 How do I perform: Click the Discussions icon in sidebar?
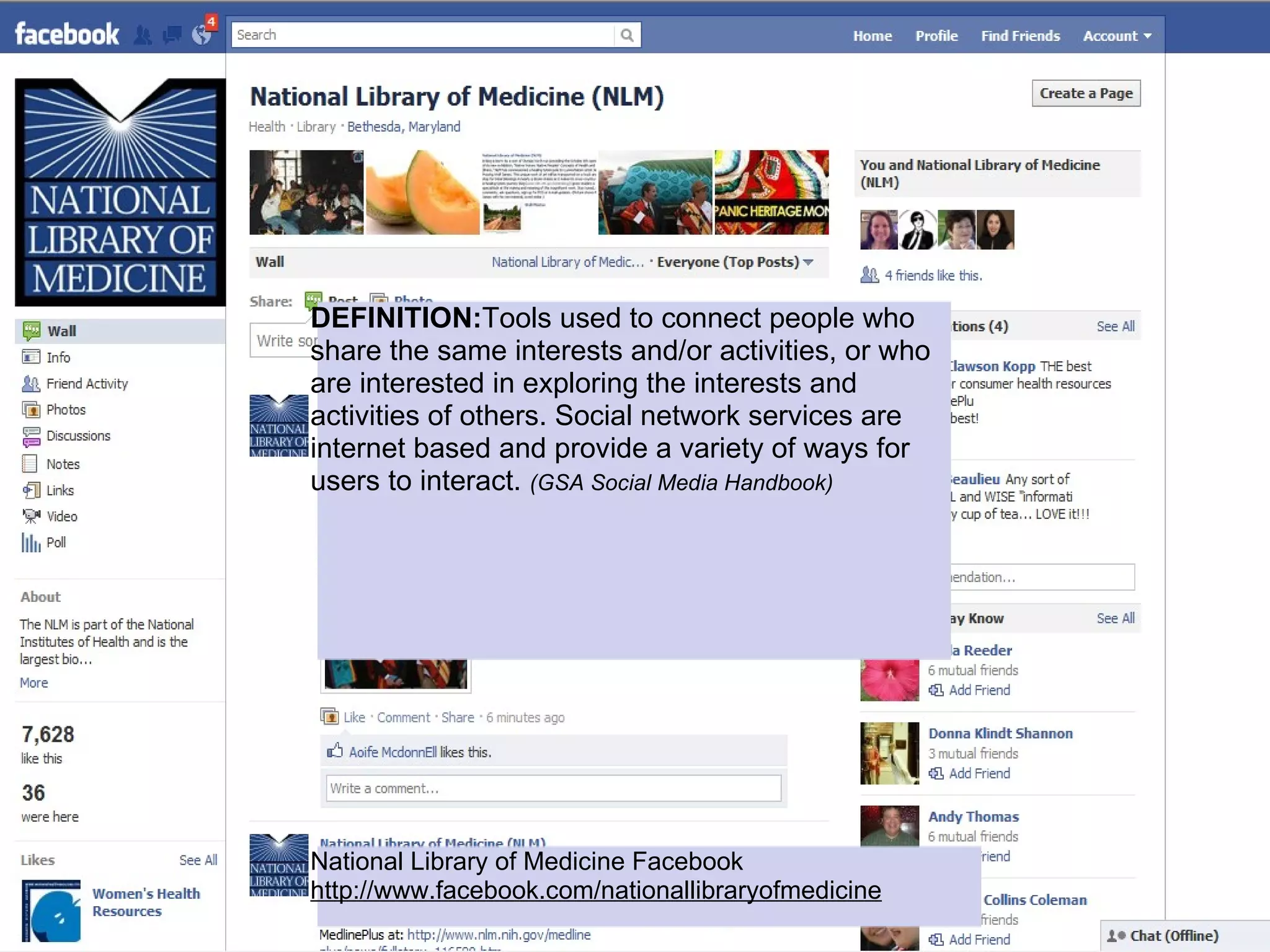click(31, 436)
